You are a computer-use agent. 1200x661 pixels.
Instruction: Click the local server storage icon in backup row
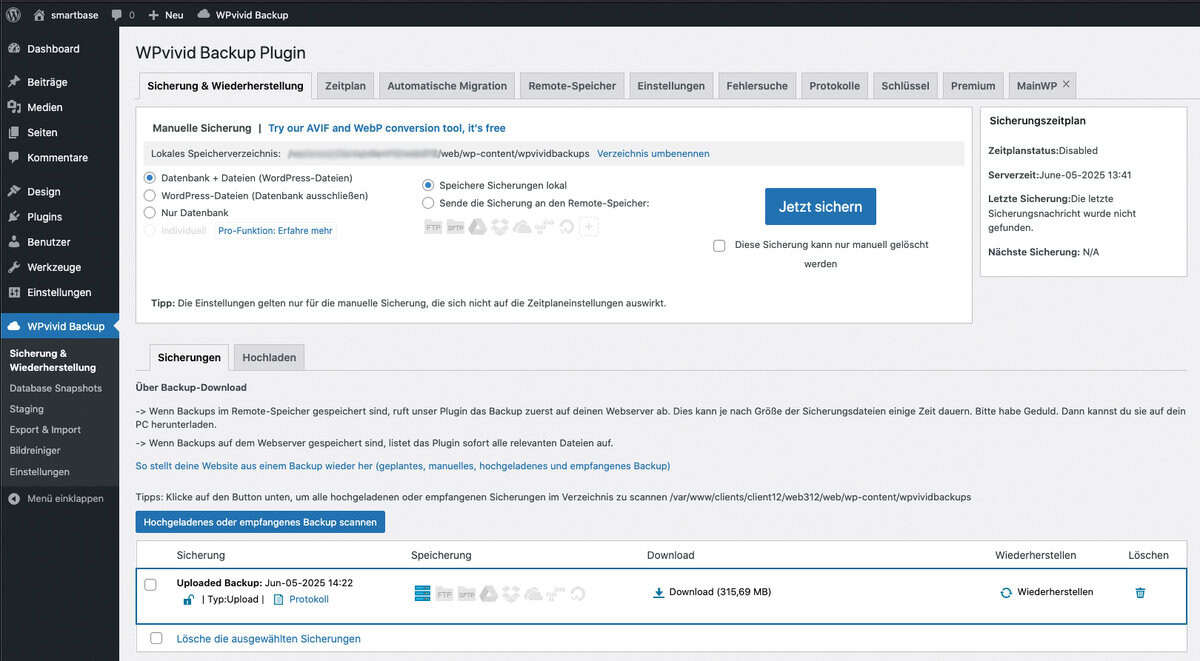click(422, 594)
